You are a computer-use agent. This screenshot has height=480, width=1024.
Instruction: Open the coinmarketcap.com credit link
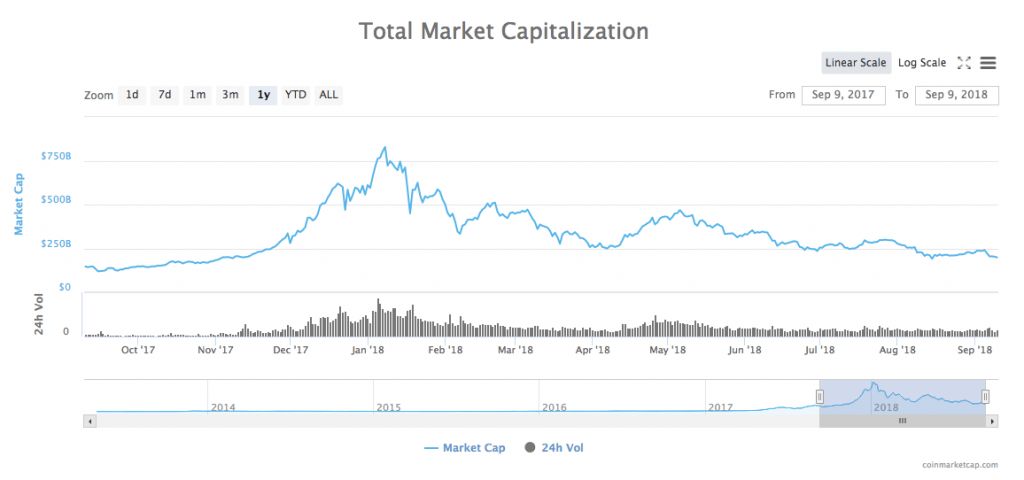960,465
